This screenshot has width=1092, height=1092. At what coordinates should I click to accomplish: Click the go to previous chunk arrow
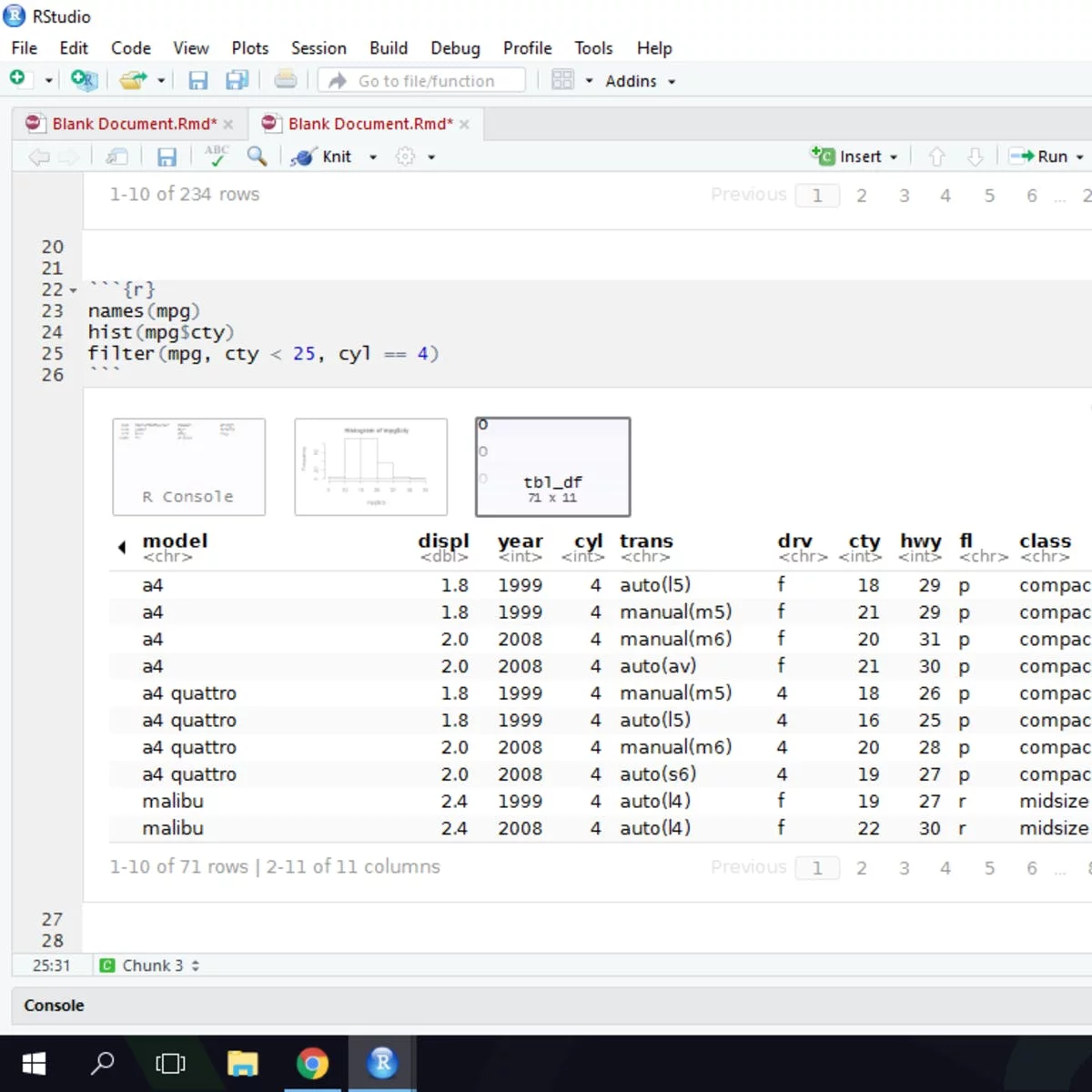(x=937, y=157)
